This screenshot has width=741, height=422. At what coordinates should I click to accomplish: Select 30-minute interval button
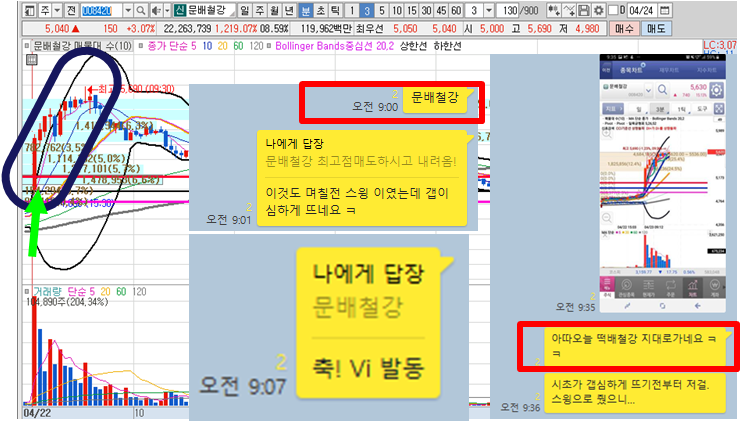pyautogui.click(x=427, y=10)
